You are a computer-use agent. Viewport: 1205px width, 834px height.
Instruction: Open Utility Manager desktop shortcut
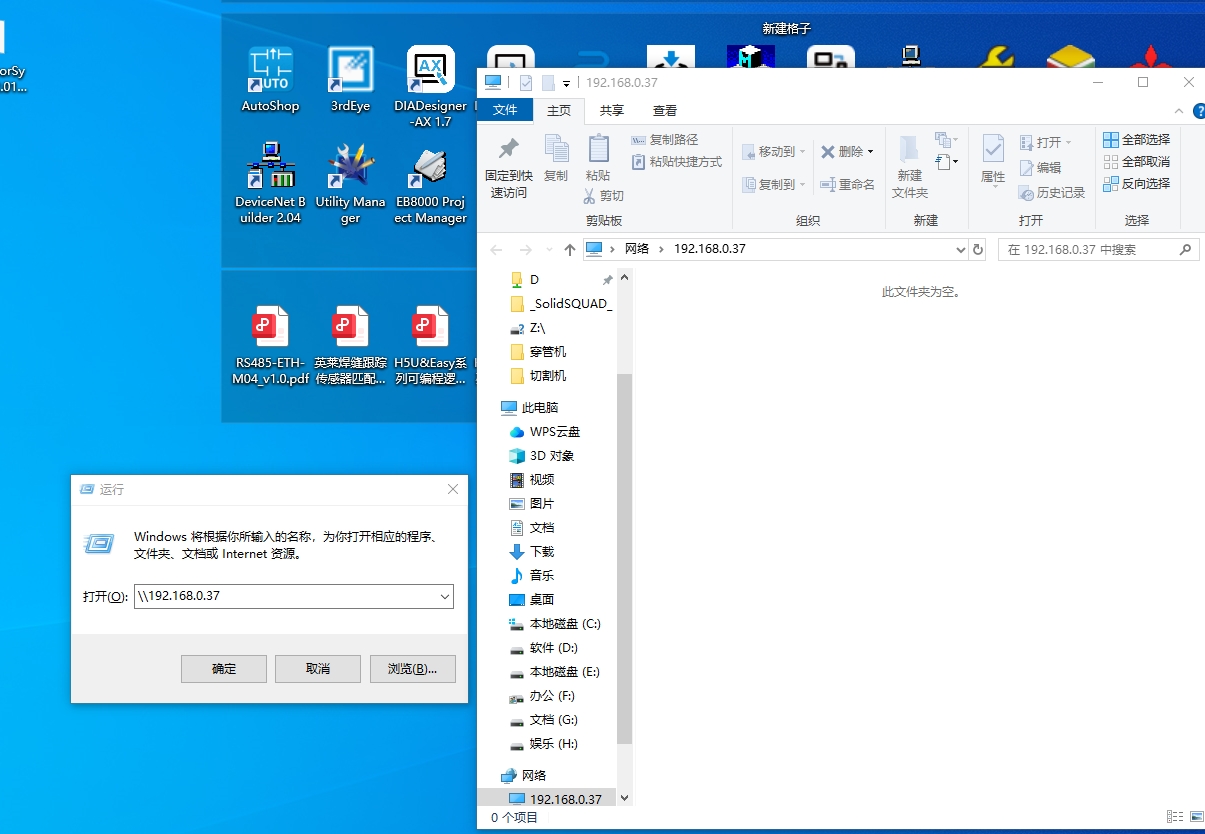[x=350, y=183]
